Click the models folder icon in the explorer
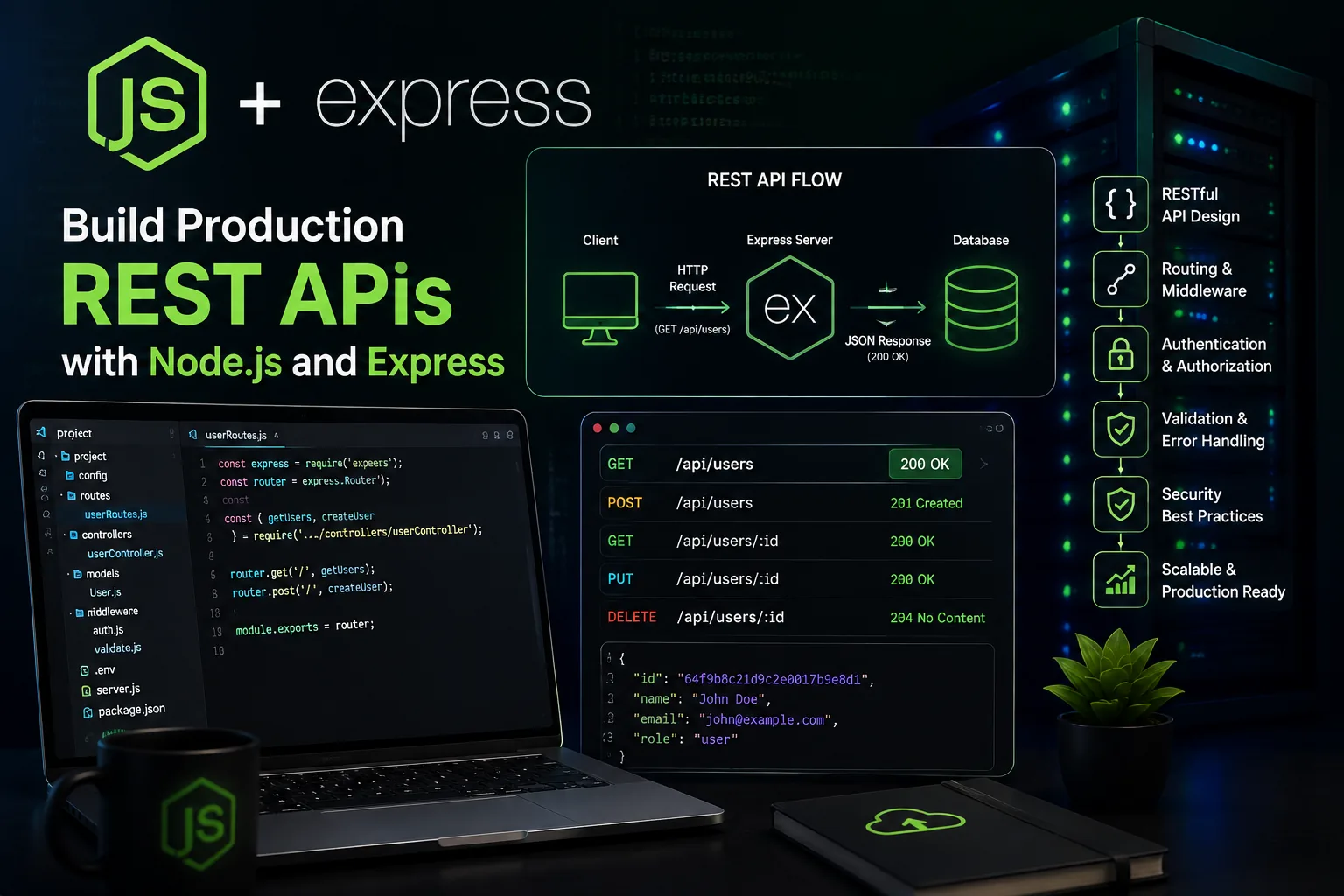The height and width of the screenshot is (896, 1344). click(x=78, y=574)
